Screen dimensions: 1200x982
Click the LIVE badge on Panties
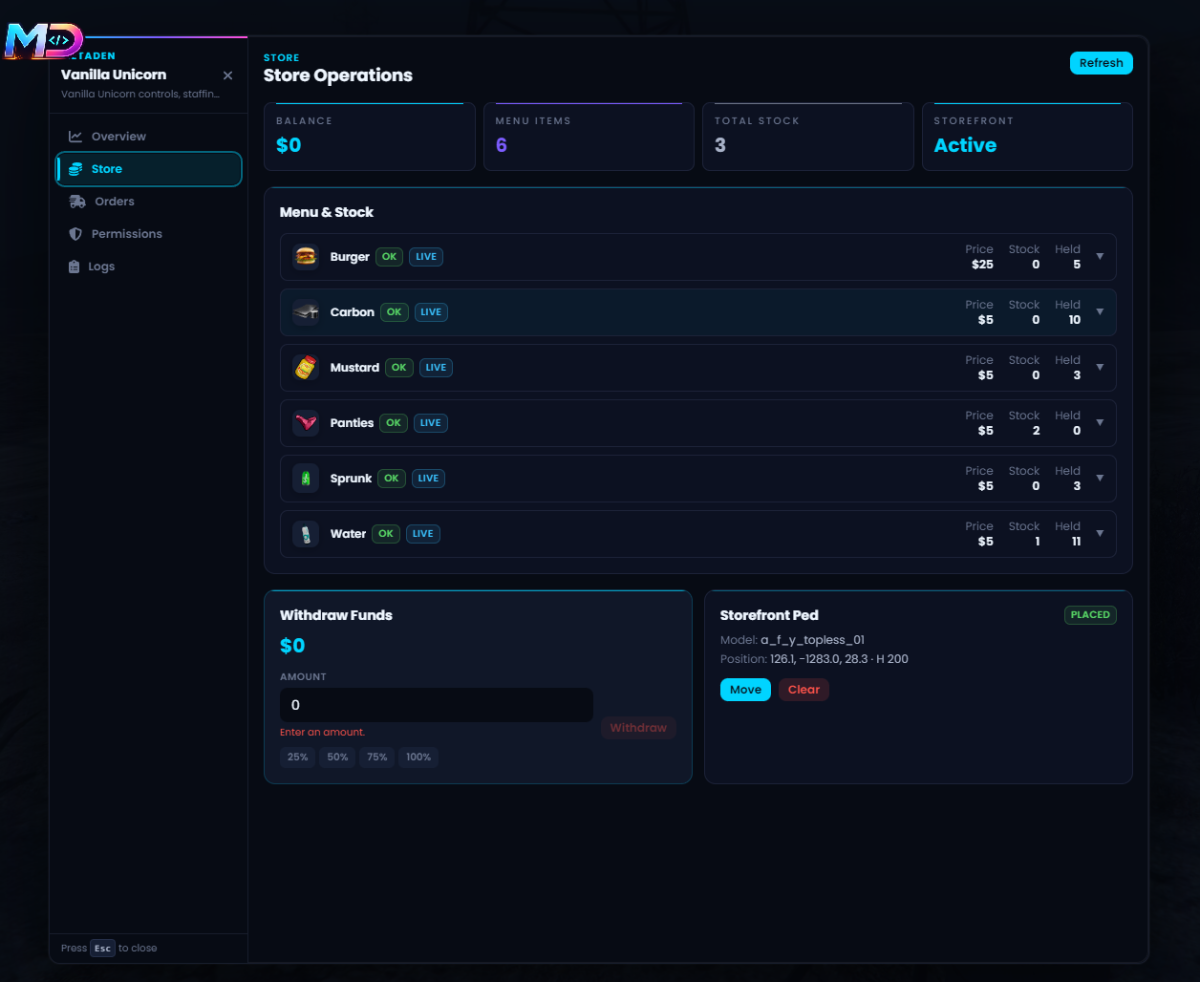pyautogui.click(x=431, y=423)
